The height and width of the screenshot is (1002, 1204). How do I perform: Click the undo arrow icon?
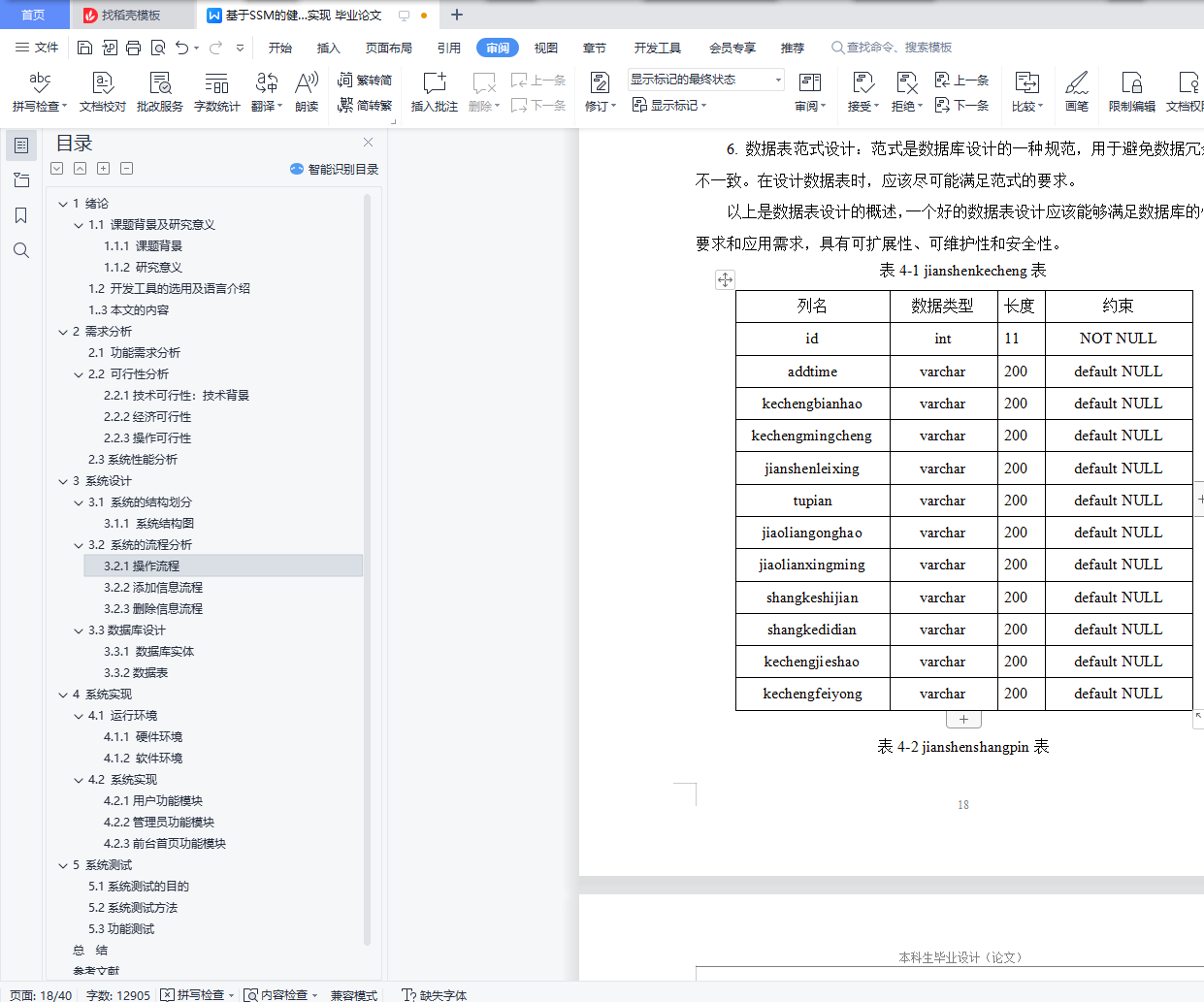pyautogui.click(x=182, y=48)
